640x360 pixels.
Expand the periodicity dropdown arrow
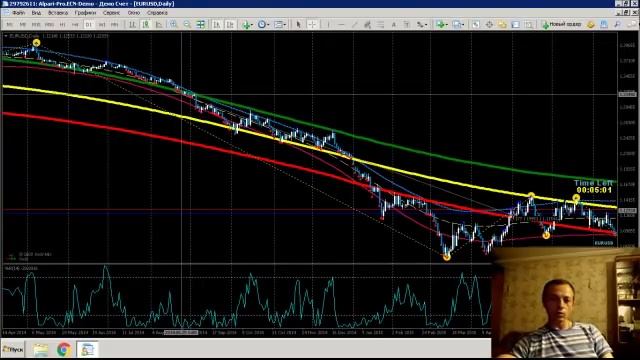(x=268, y=25)
